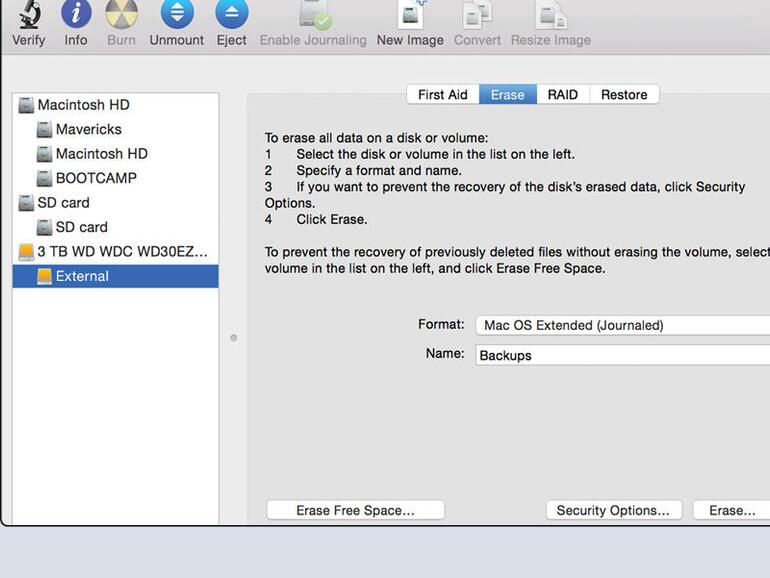Click the Convert toolbar icon
Image resolution: width=770 pixels, height=578 pixels.
pos(477,14)
